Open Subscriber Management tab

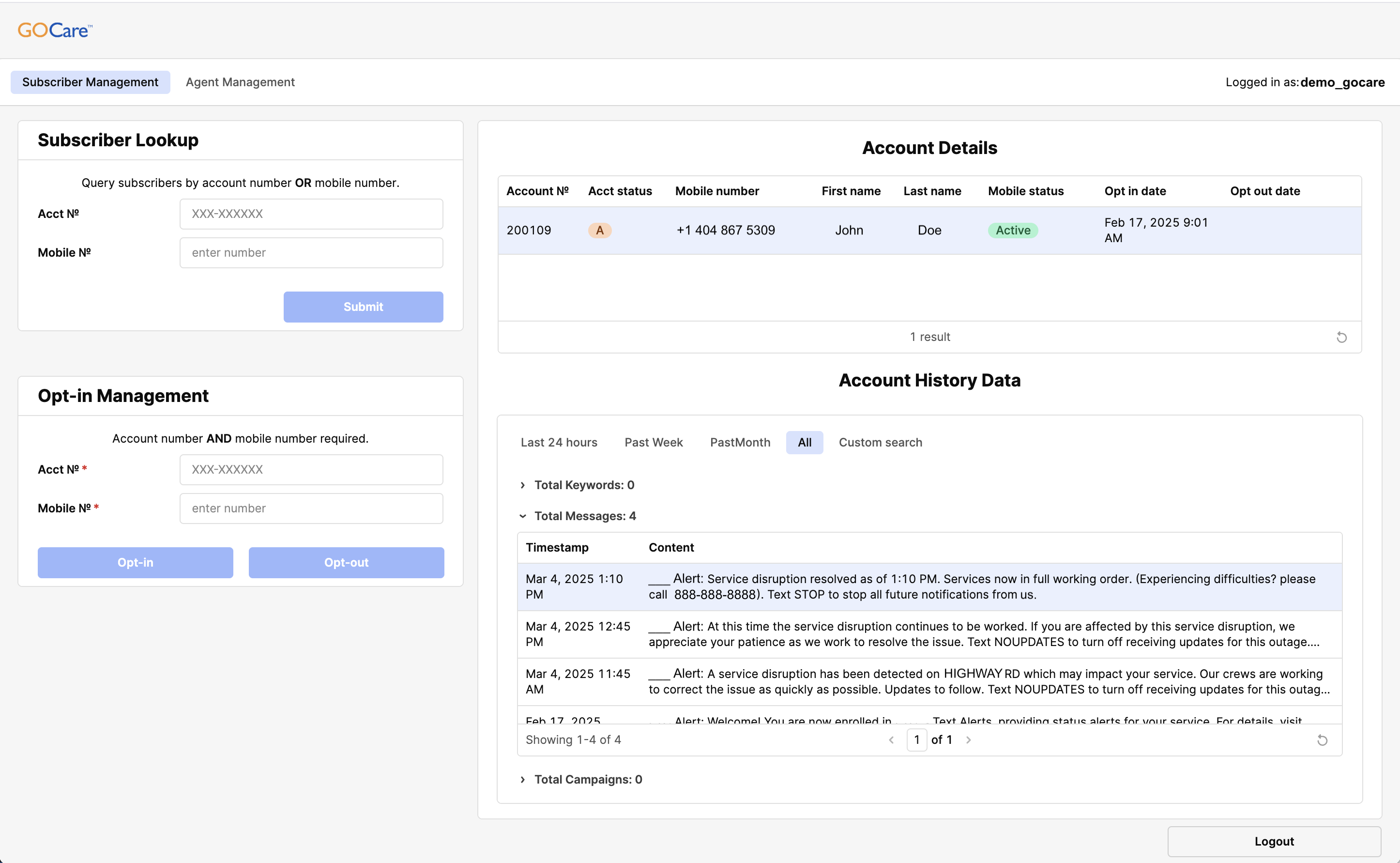(90, 82)
